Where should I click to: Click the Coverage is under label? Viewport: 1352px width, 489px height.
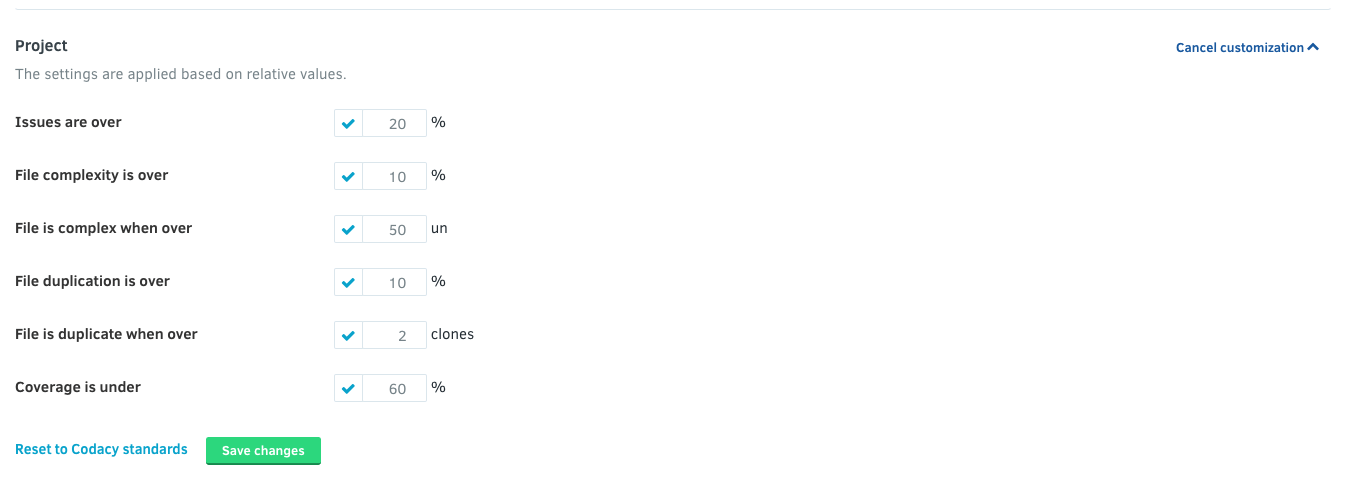click(78, 387)
